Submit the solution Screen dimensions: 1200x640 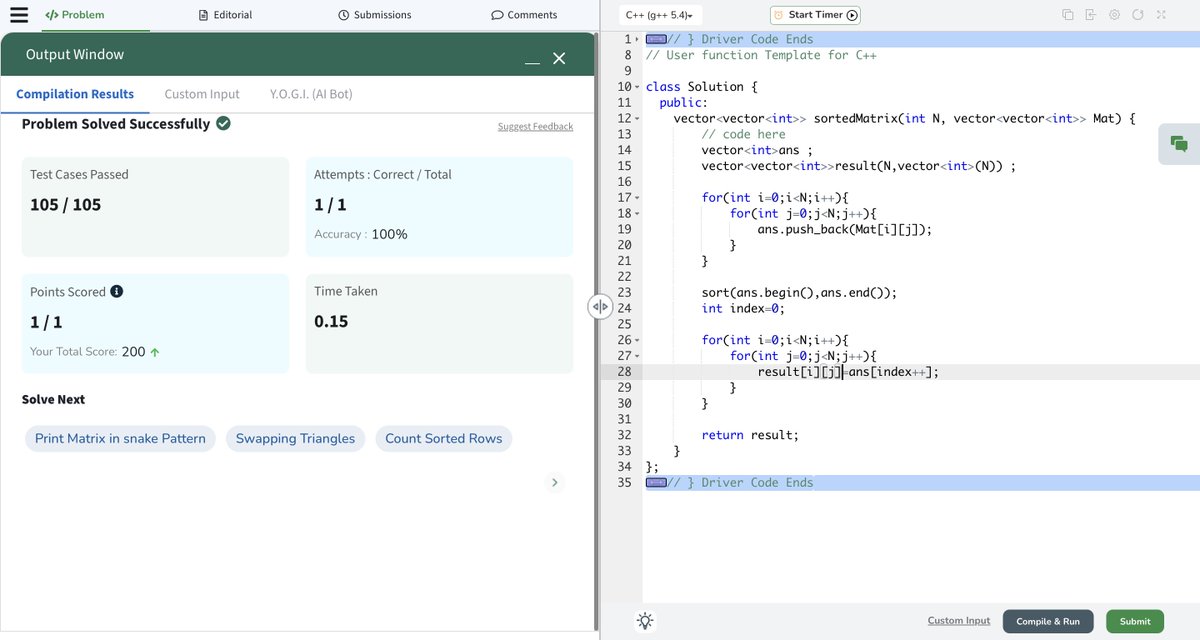point(1135,621)
